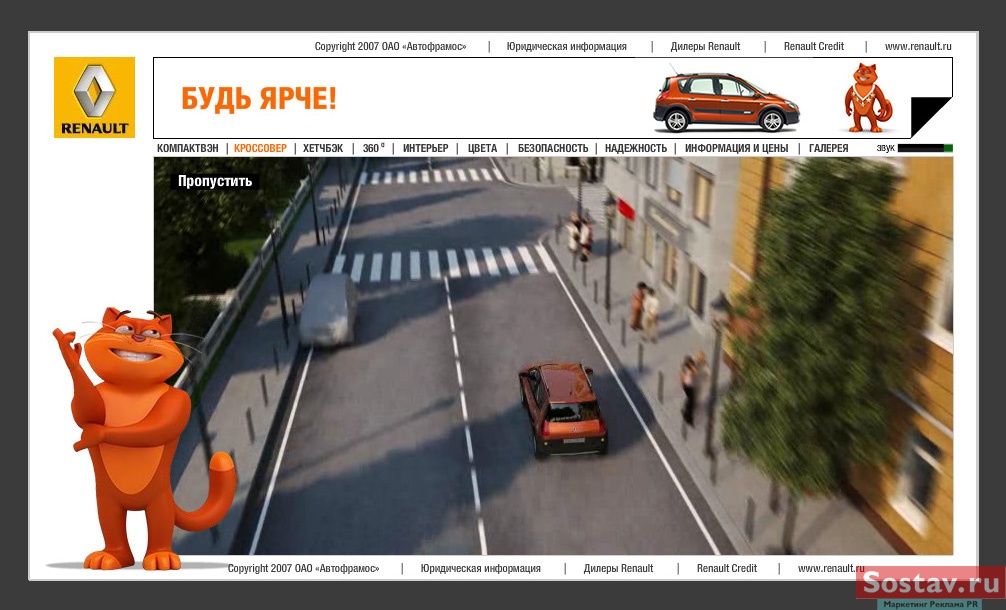Open the ХЕТЧБЭК menu item
The image size is (1006, 610).
pos(323,148)
